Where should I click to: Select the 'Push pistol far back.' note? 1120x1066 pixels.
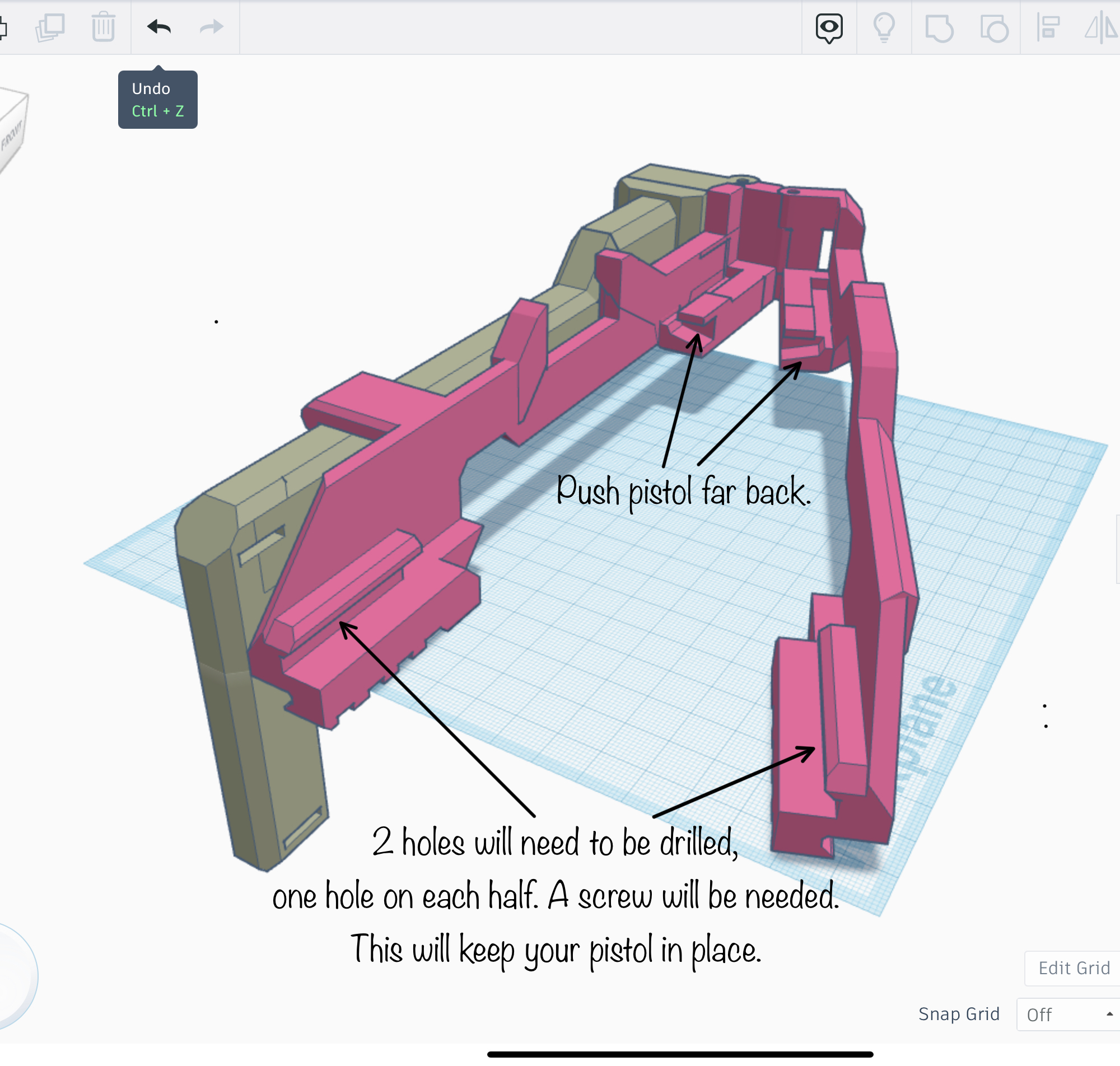(x=683, y=492)
